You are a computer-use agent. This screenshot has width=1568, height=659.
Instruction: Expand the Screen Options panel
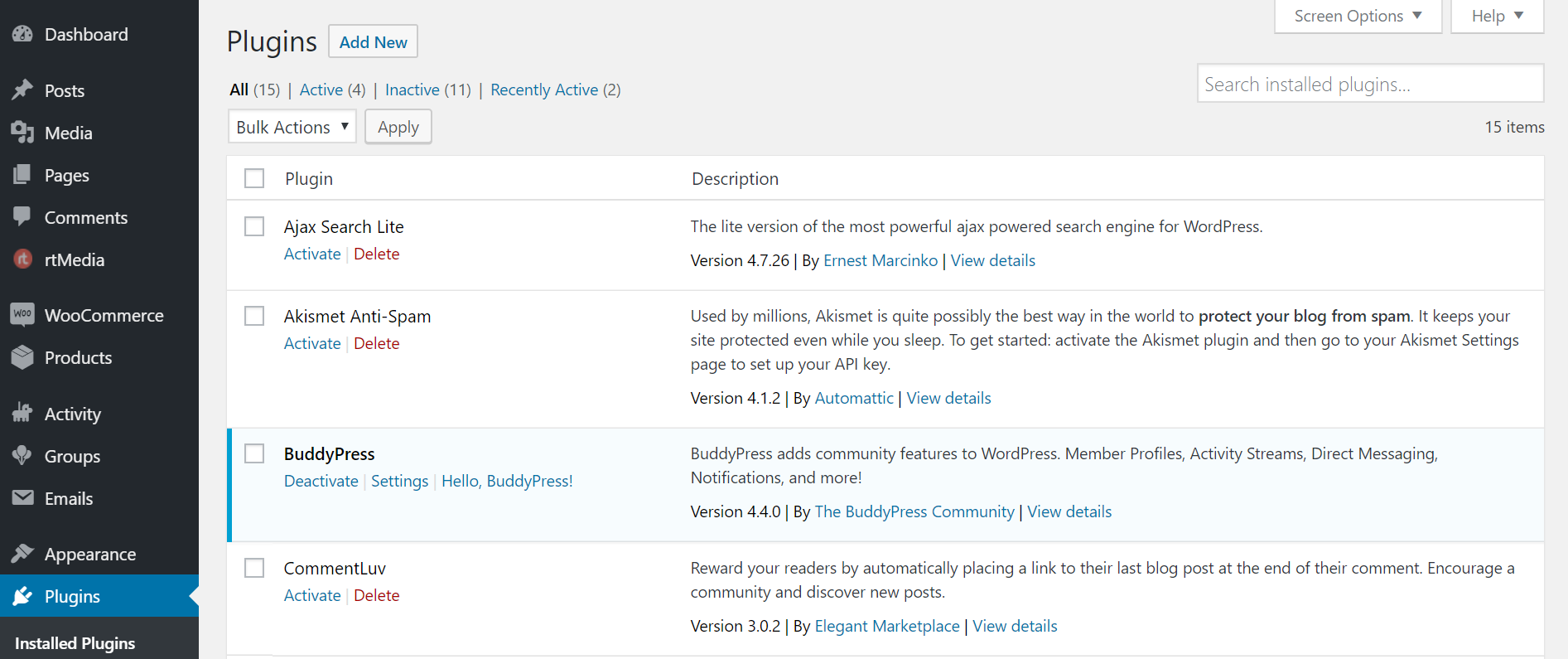pos(1358,17)
